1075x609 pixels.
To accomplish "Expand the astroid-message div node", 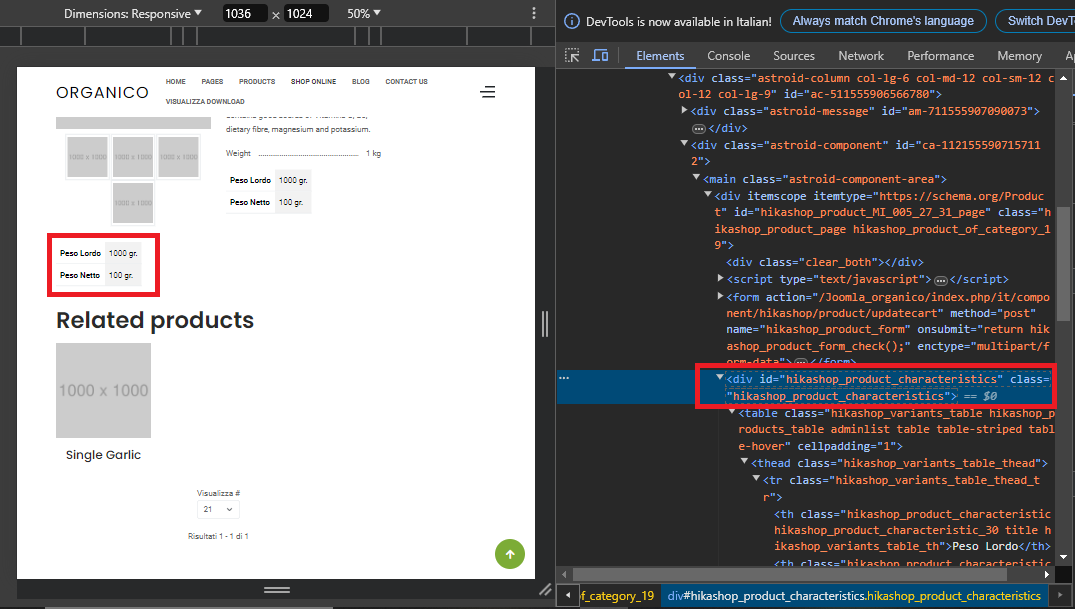I will click(684, 110).
